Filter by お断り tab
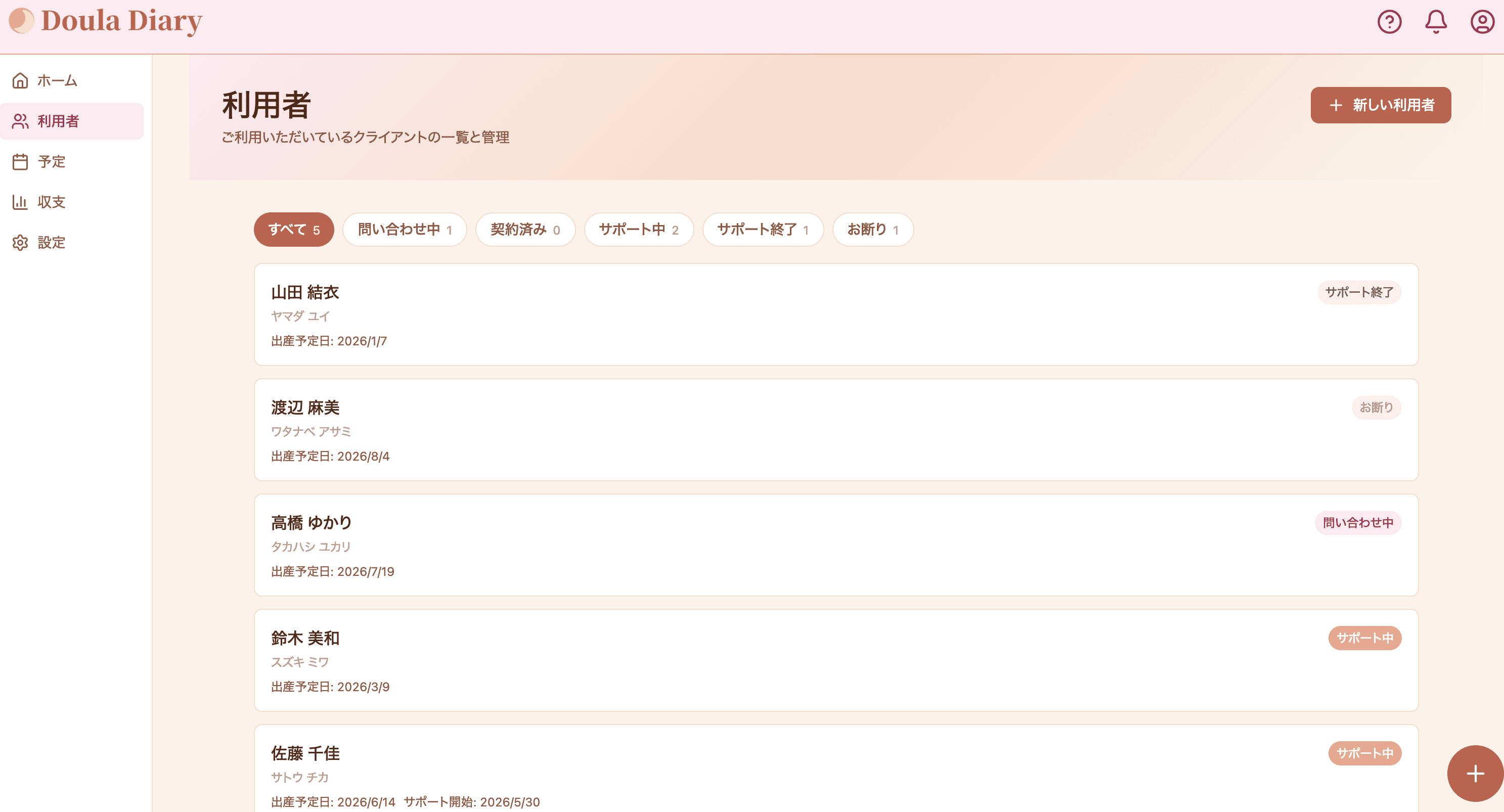The height and width of the screenshot is (812, 1504). tap(873, 230)
